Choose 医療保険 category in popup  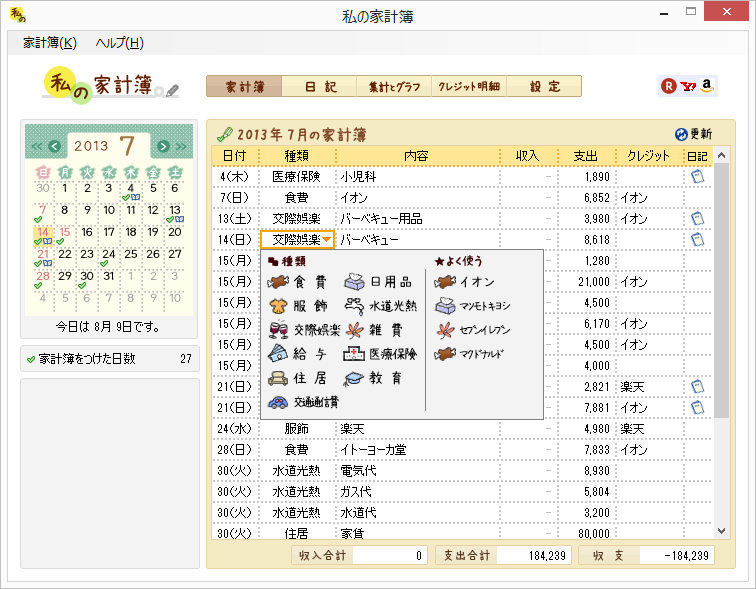[380, 354]
